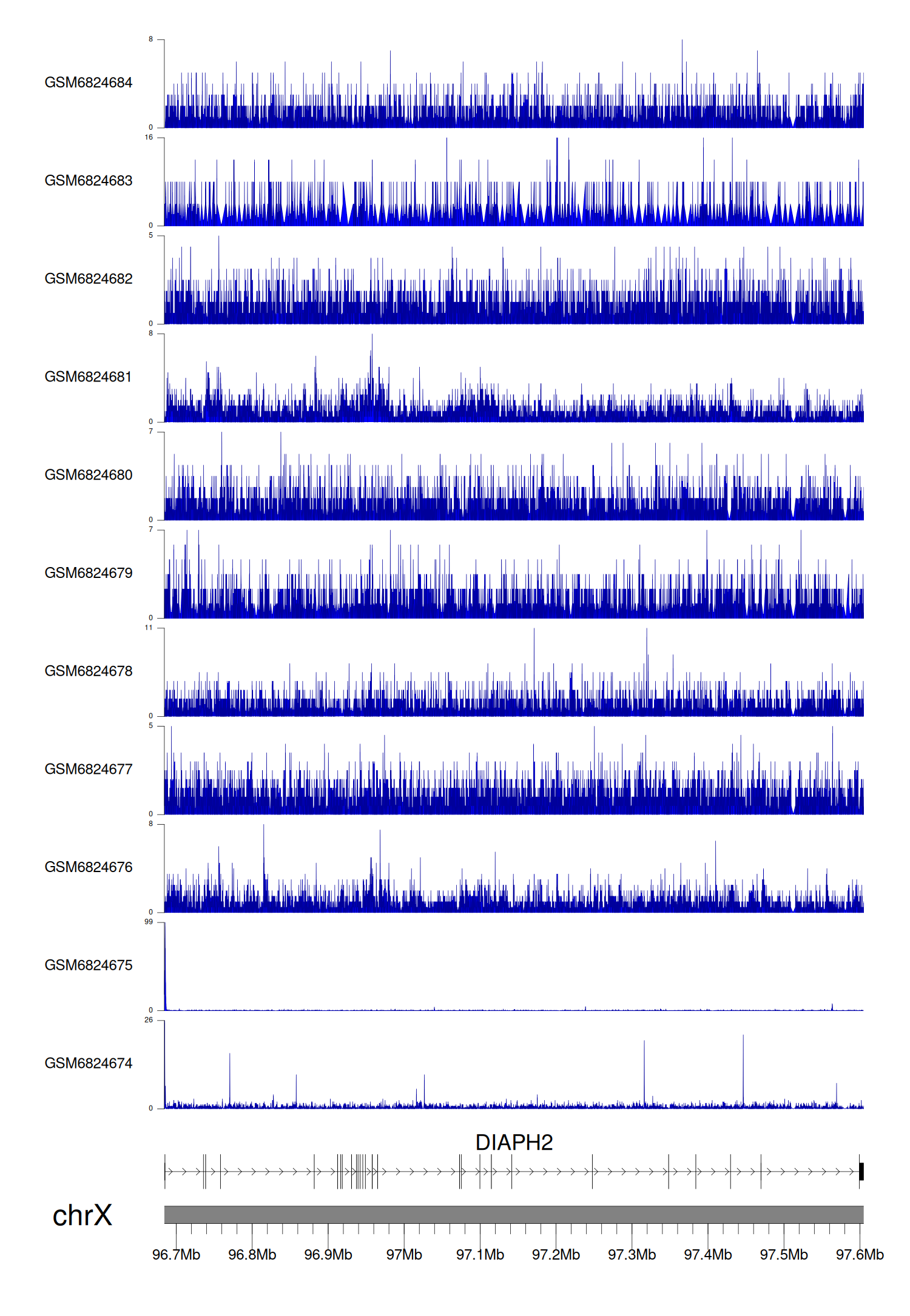910x1316 pixels.
Task: Click the 97.3Mb coordinate label
Action: pyautogui.click(x=632, y=1255)
